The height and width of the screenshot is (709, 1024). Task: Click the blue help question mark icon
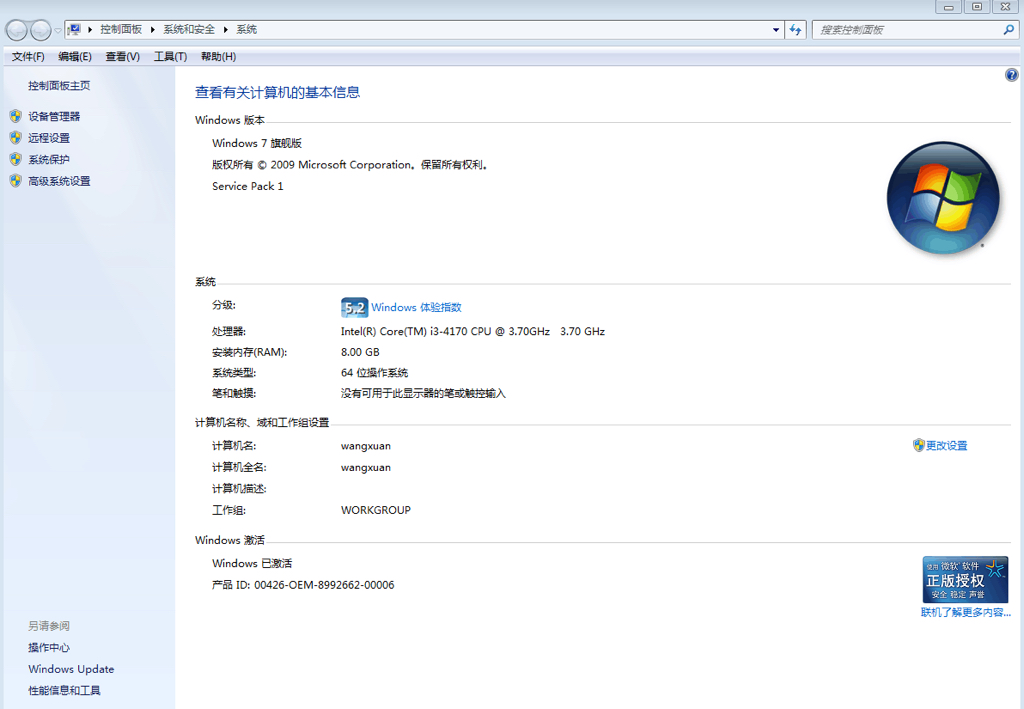point(1012,75)
